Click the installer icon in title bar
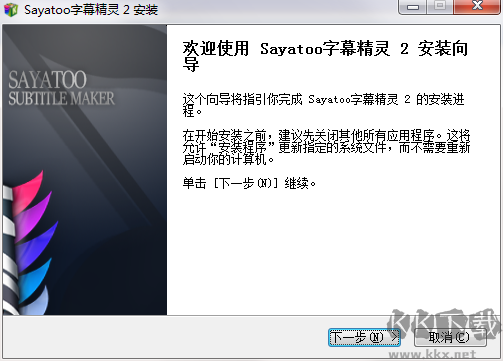The width and height of the screenshot is (503, 361). point(11,9)
